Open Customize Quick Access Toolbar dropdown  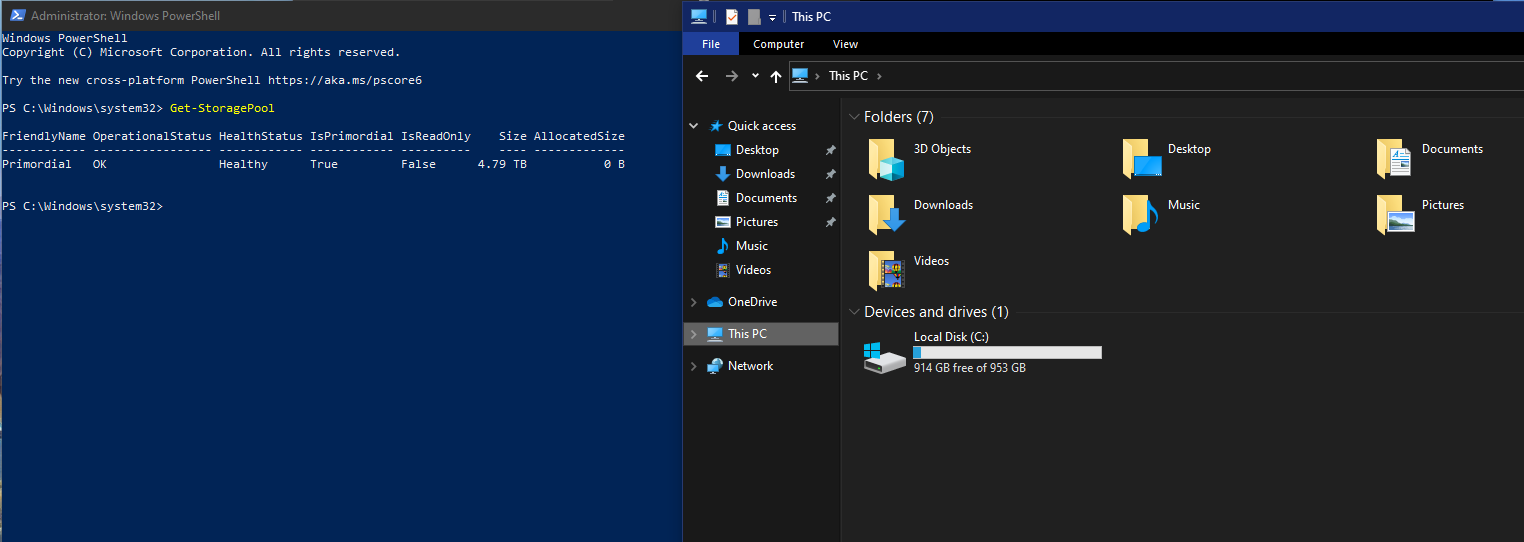[x=772, y=17]
